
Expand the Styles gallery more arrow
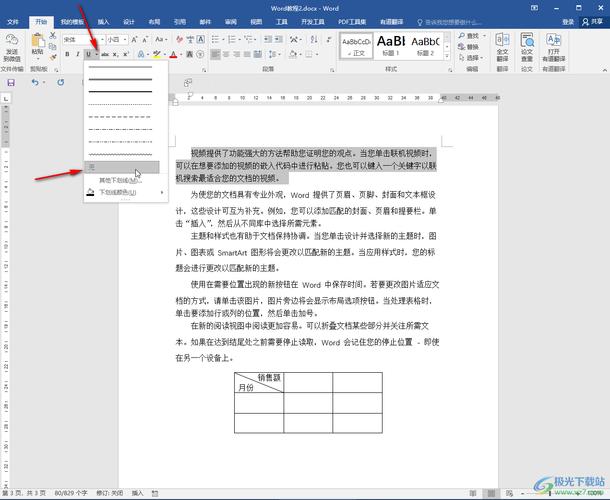click(447, 57)
